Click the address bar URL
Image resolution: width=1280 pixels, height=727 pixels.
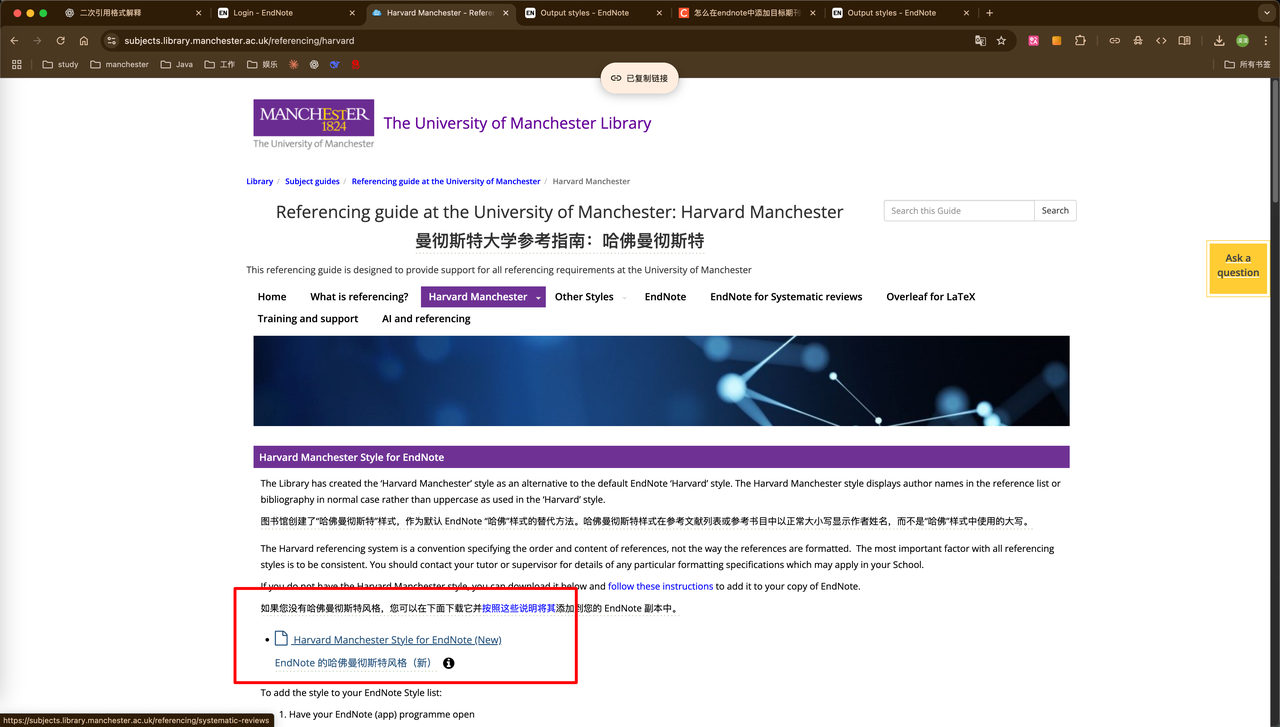point(239,41)
